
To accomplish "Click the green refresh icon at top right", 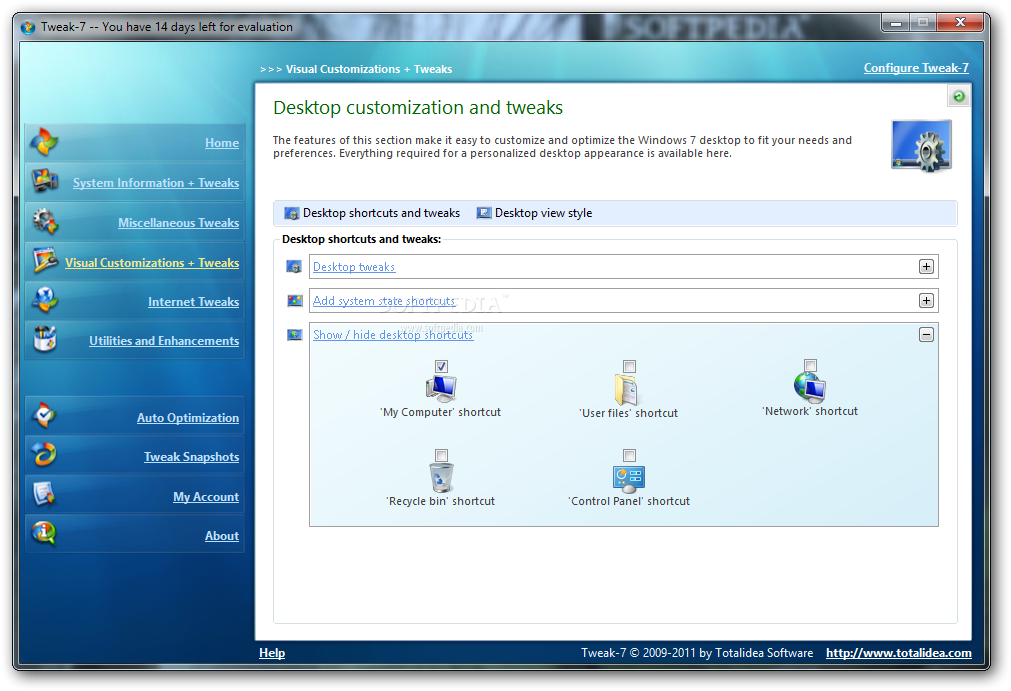I will tap(959, 97).
